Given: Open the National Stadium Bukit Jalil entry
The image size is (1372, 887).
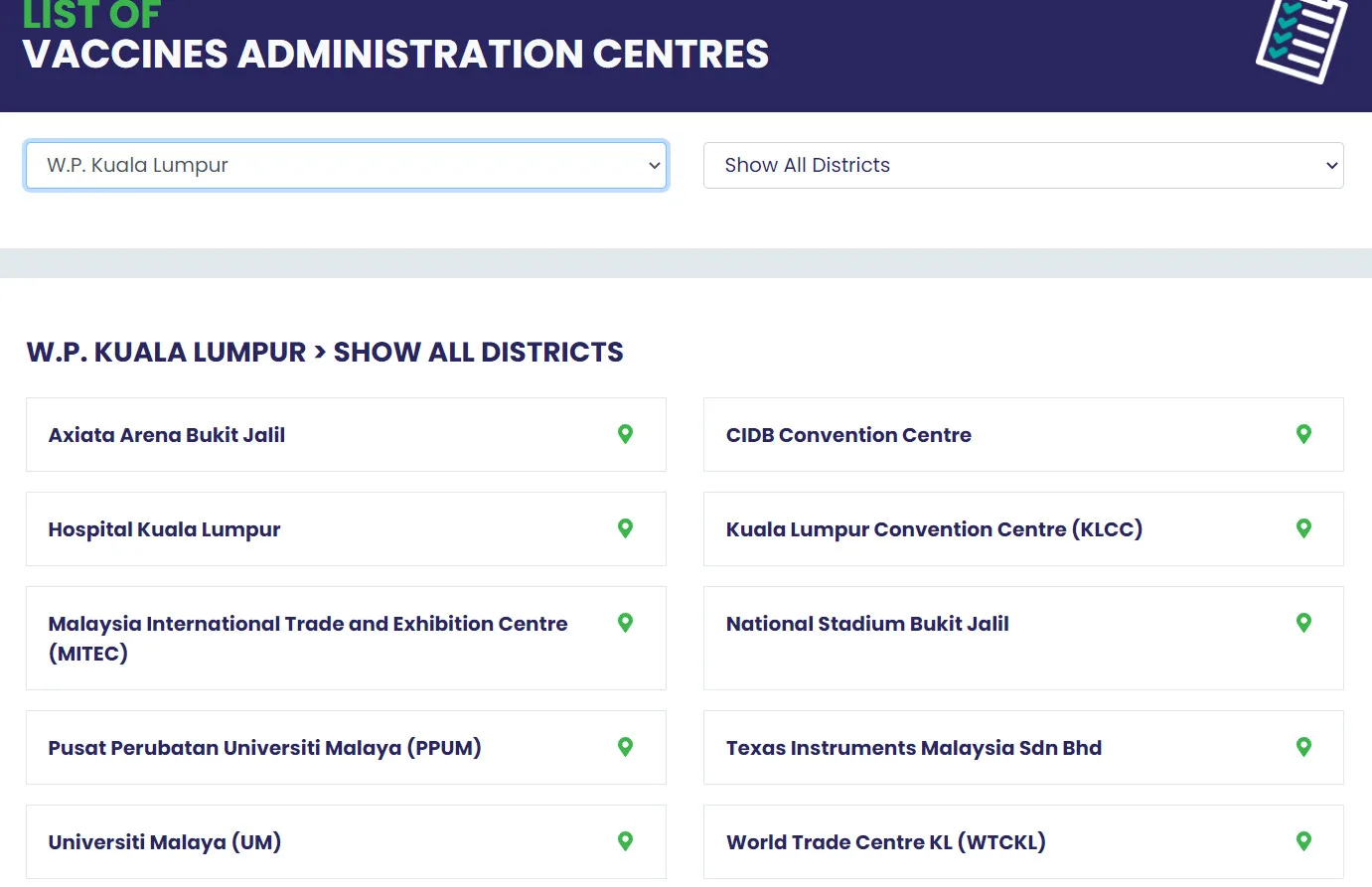Looking at the screenshot, I should [x=867, y=624].
